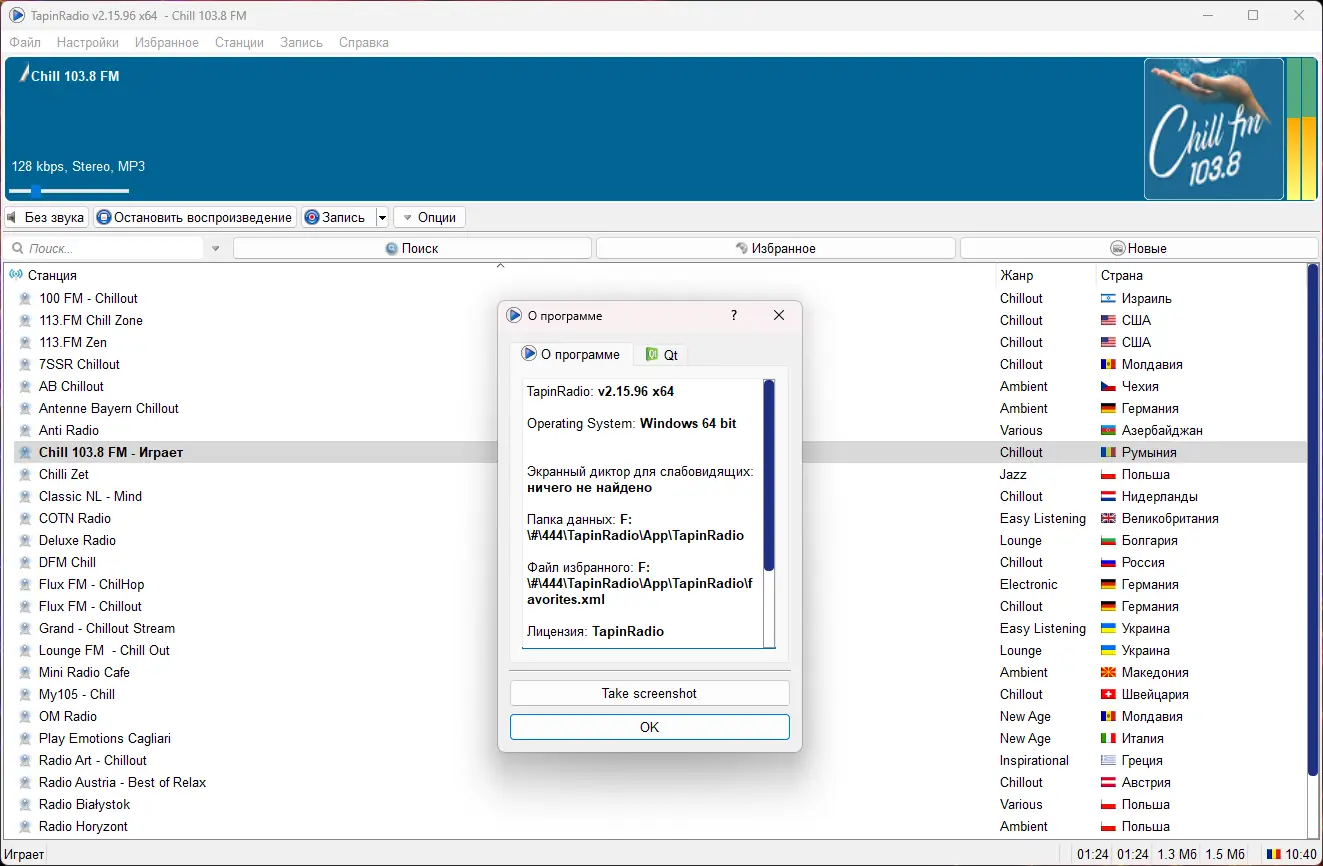Click the Italian flag beside Италия

[x=1108, y=738]
